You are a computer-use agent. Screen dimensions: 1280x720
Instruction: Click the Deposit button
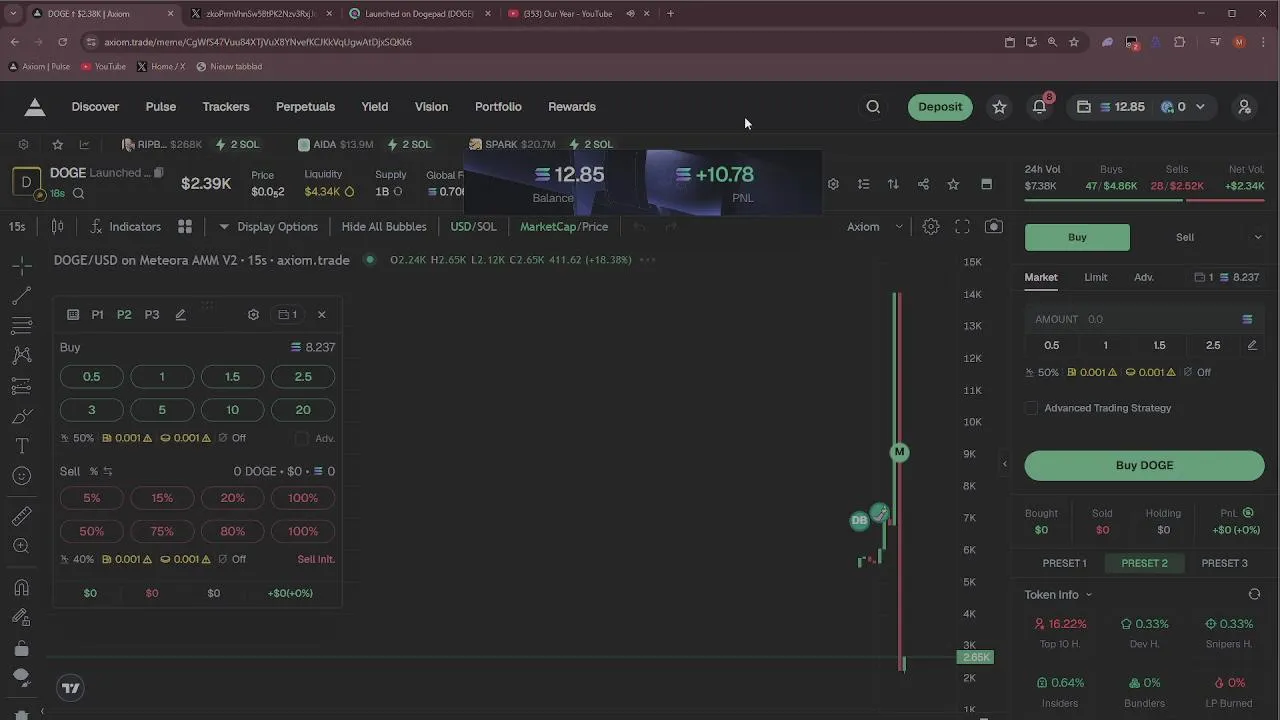[940, 107]
